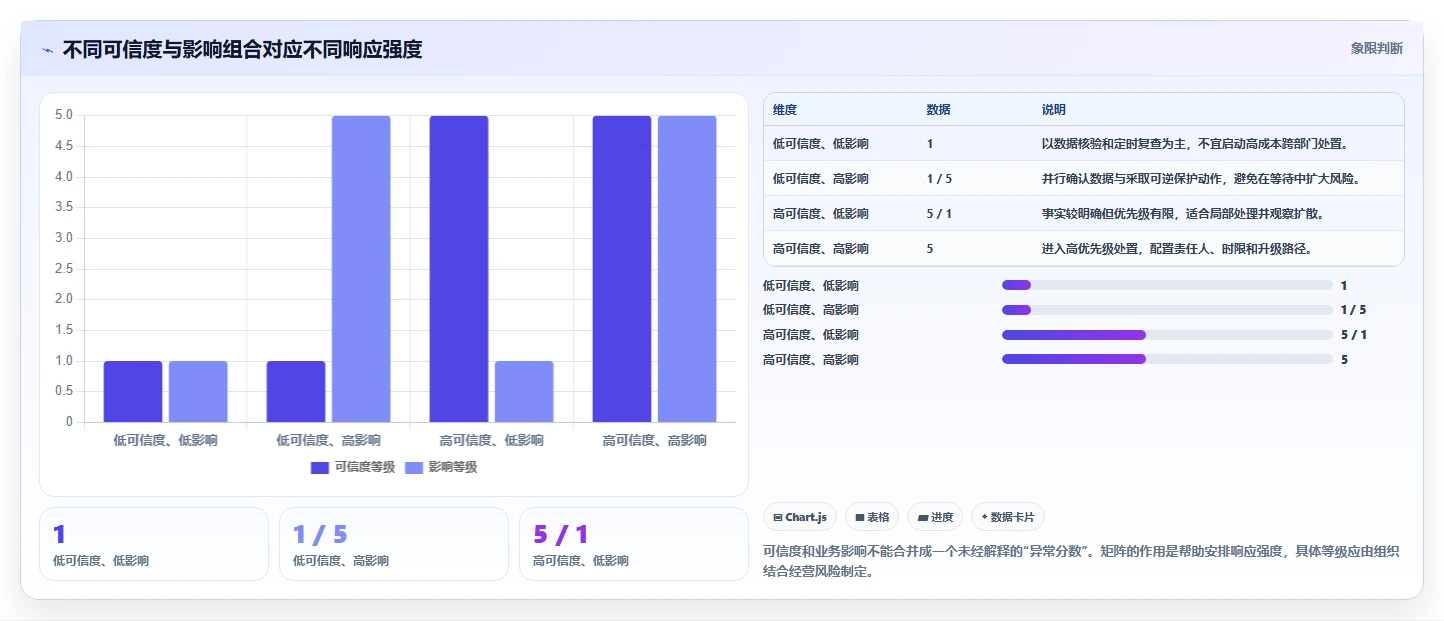This screenshot has width=1444, height=621.
Task: Click the 表格 tag chip
Action: (872, 517)
